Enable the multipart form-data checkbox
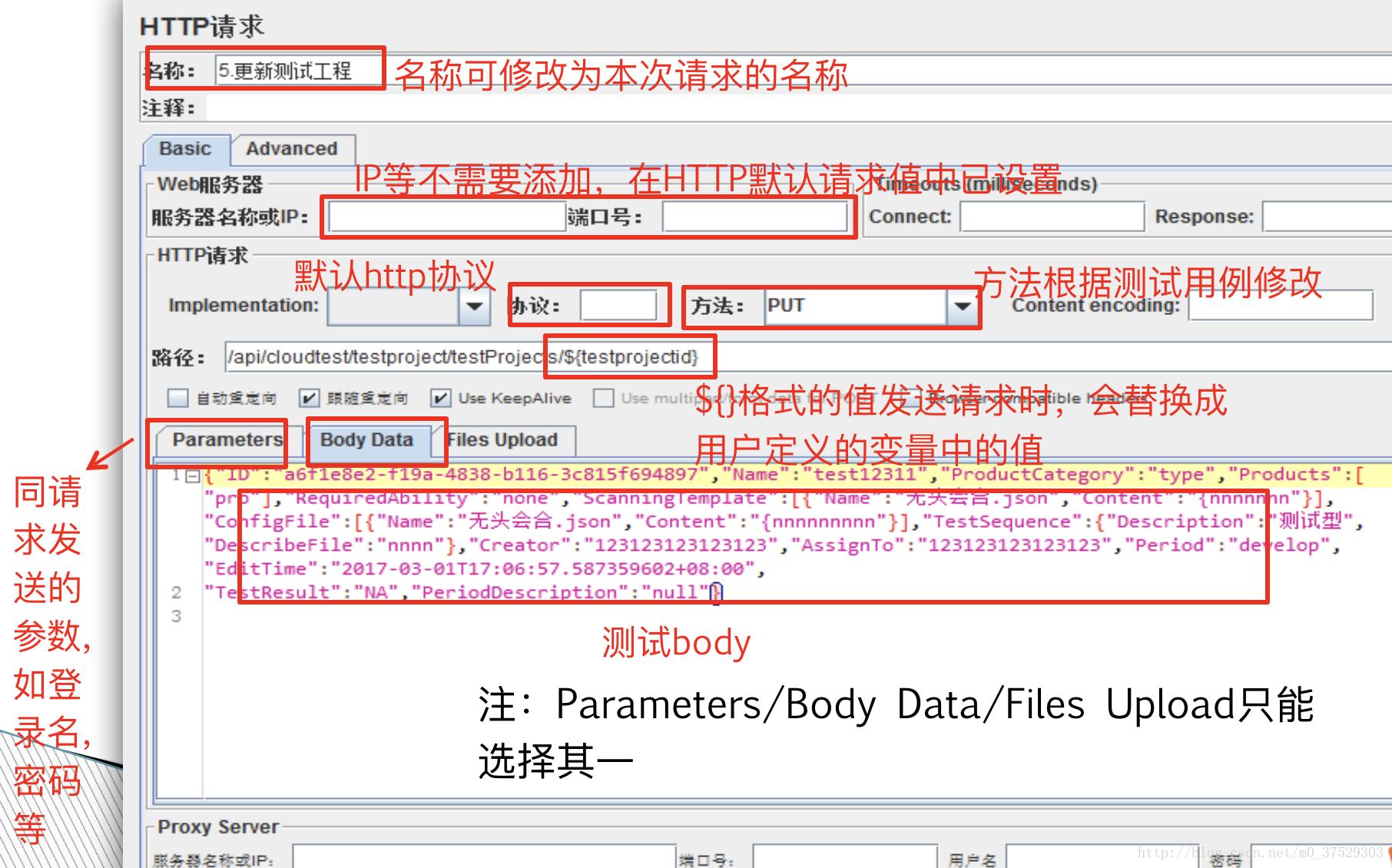The image size is (1392, 868). 604,398
